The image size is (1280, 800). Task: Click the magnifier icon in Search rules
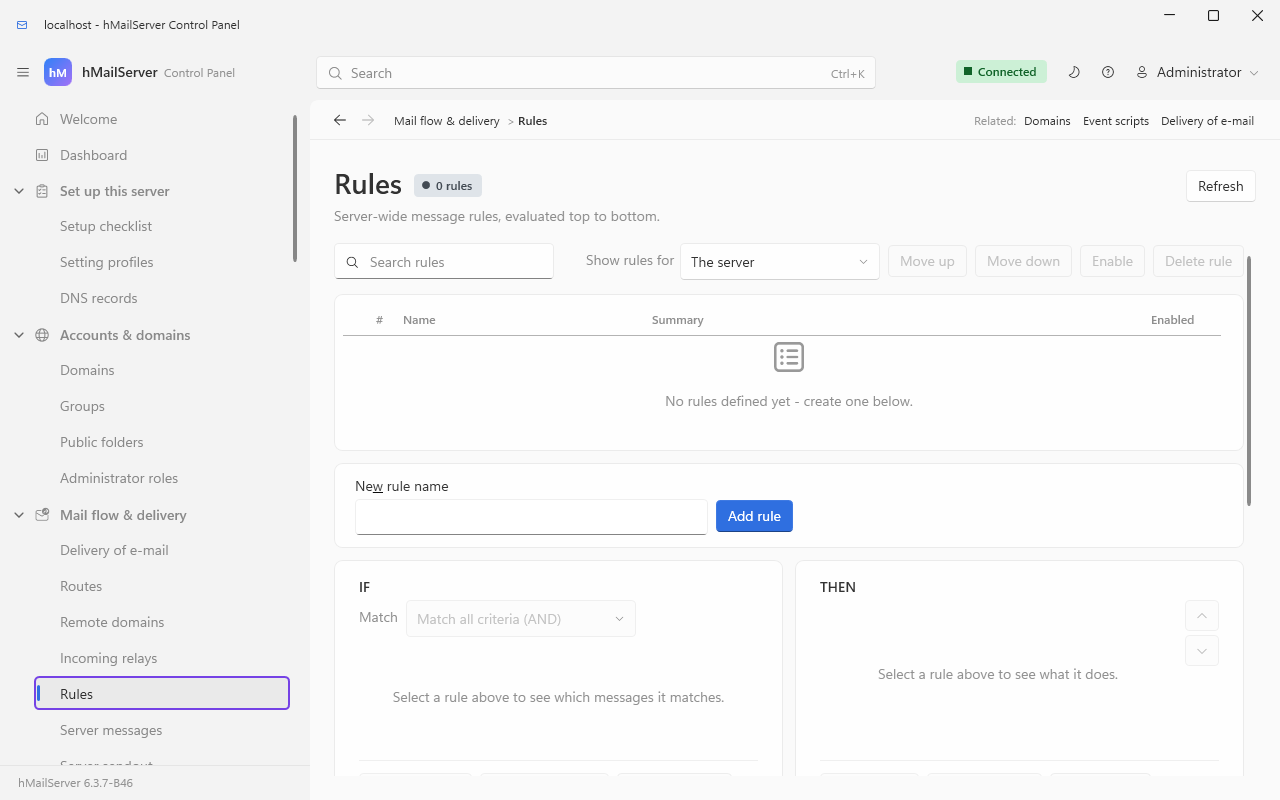[x=352, y=262]
